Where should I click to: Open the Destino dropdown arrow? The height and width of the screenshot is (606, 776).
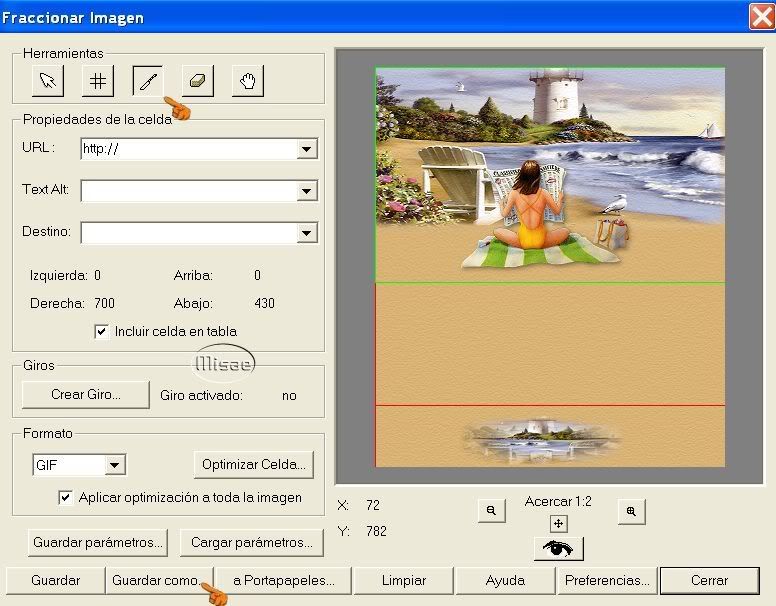click(x=306, y=233)
